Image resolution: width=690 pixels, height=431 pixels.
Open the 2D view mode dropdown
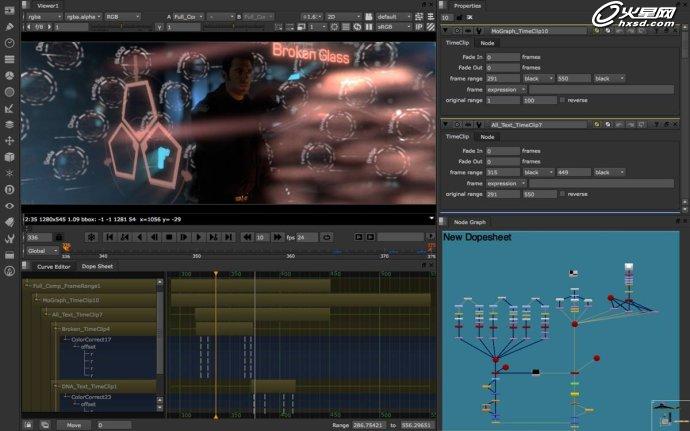(x=343, y=17)
